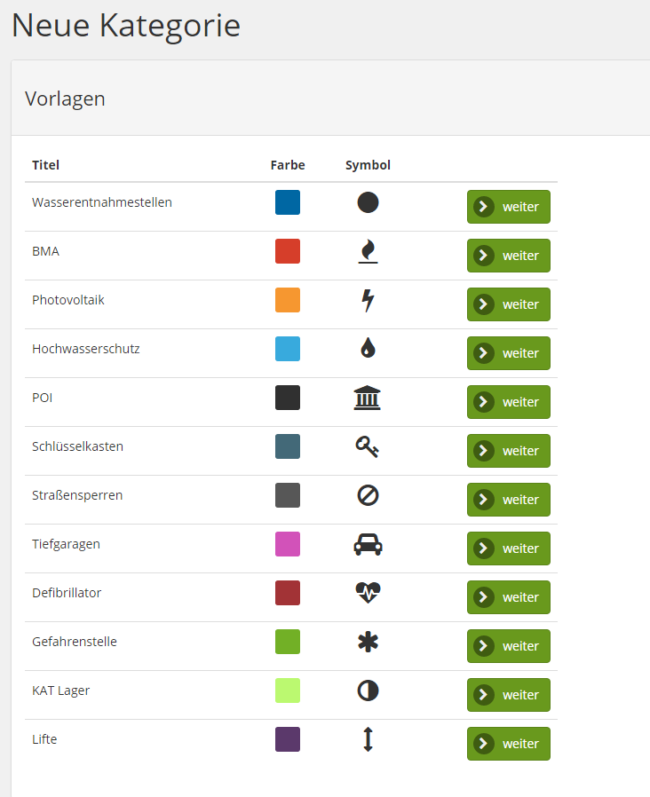Click the half-circle KAT Lager icon
Image resolution: width=650 pixels, height=797 pixels.
pos(368,691)
